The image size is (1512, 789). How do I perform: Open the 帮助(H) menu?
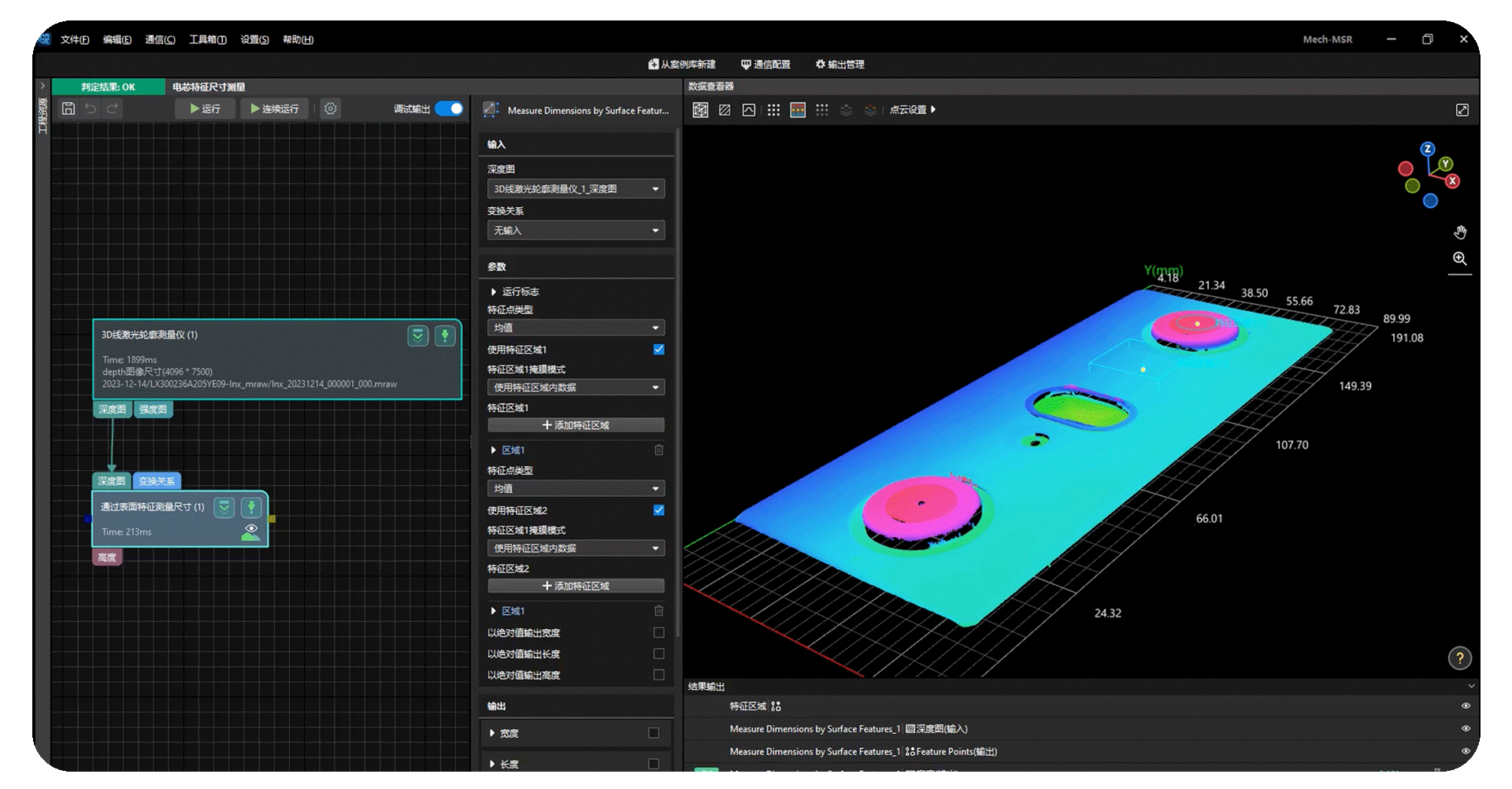pyautogui.click(x=298, y=39)
